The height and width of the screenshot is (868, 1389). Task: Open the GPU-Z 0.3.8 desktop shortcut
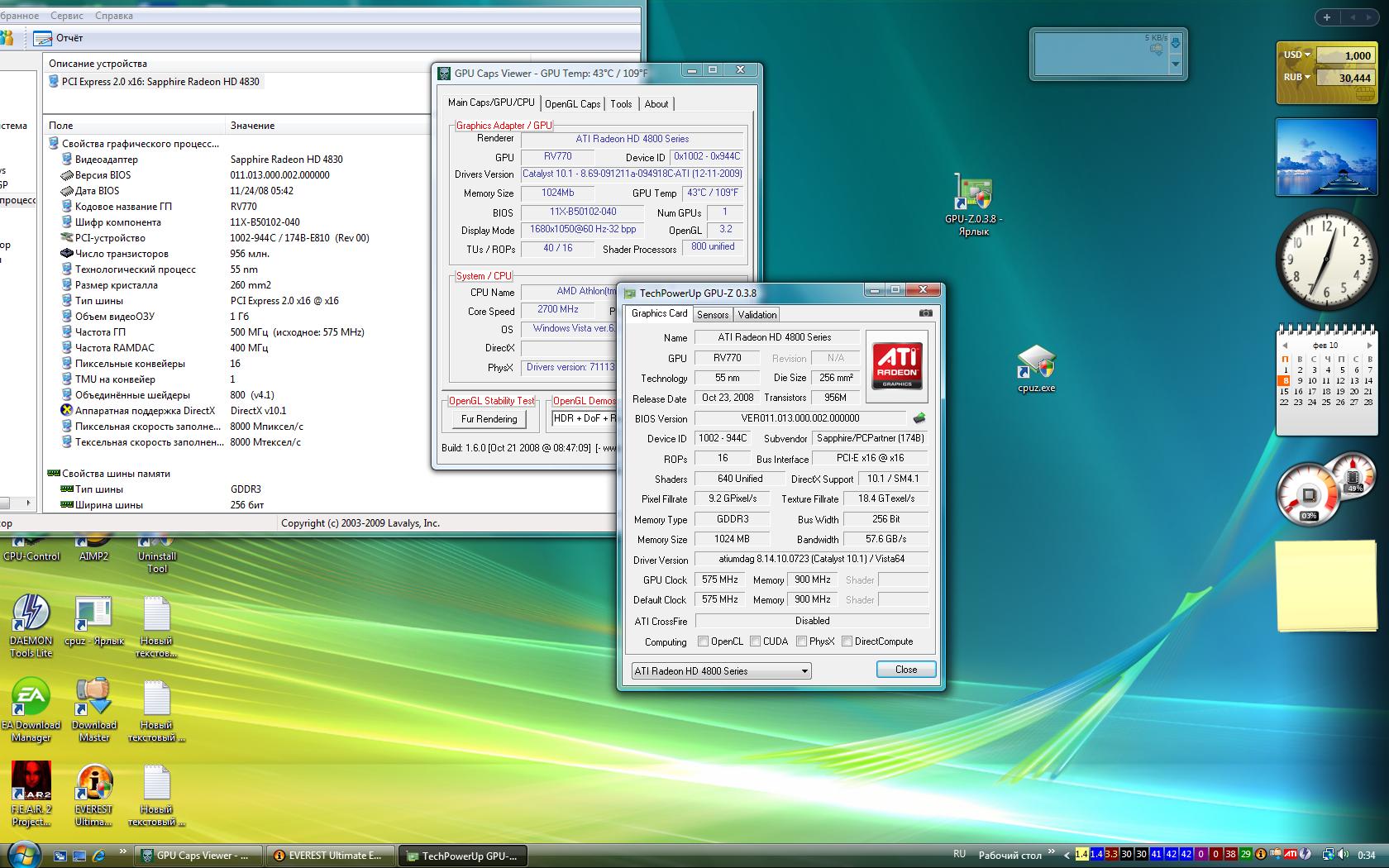pos(973,204)
